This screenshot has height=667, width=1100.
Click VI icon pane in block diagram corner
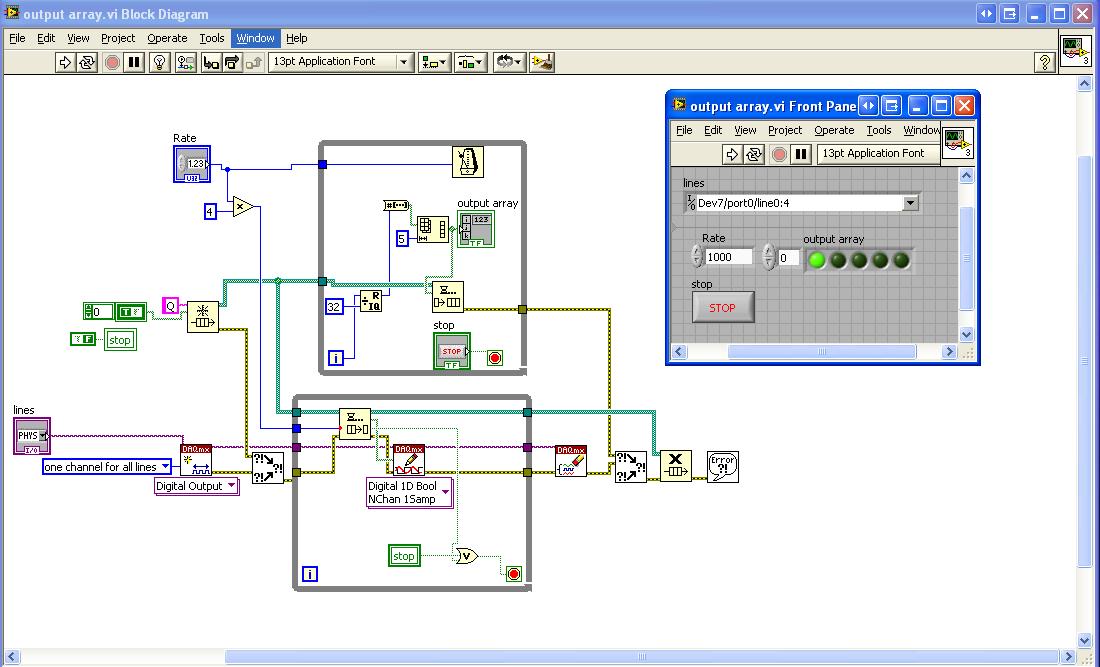coord(1075,50)
